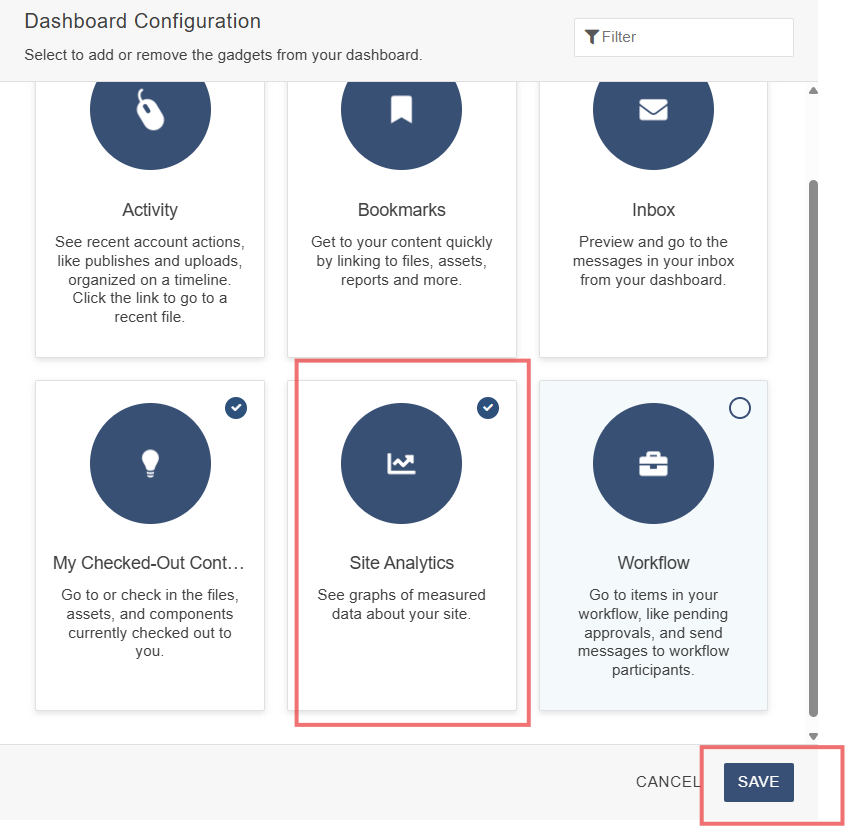Click the My Checked-Out Content lightbulb icon
This screenshot has width=845, height=827.
[150, 463]
